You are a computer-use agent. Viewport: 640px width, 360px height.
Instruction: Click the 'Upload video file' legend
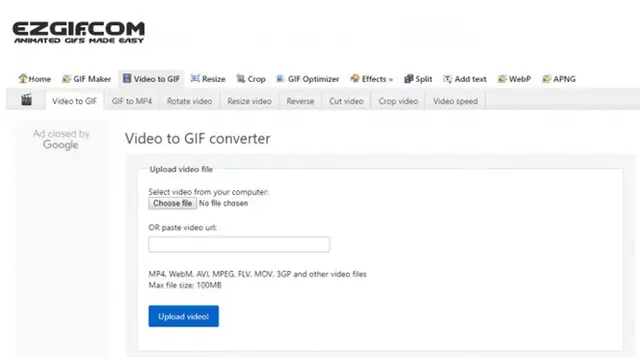point(181,169)
